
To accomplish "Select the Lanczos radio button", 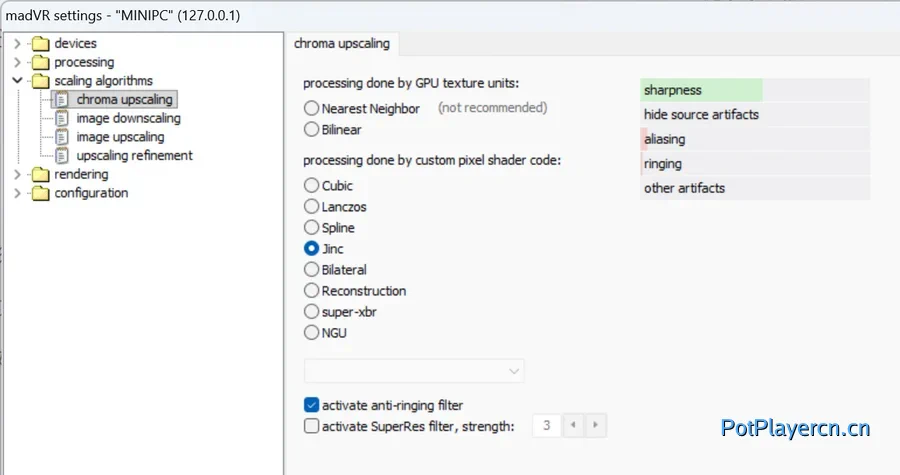I will 312,207.
